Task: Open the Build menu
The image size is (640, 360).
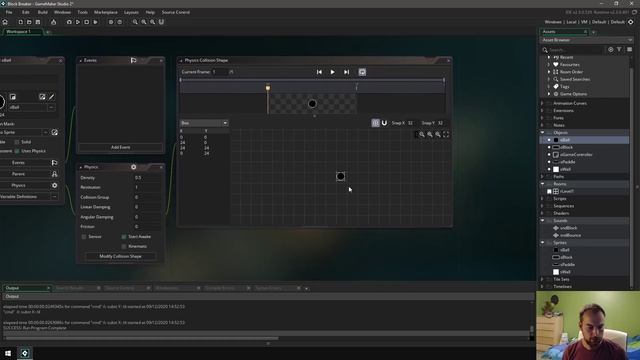Action: [x=42, y=12]
